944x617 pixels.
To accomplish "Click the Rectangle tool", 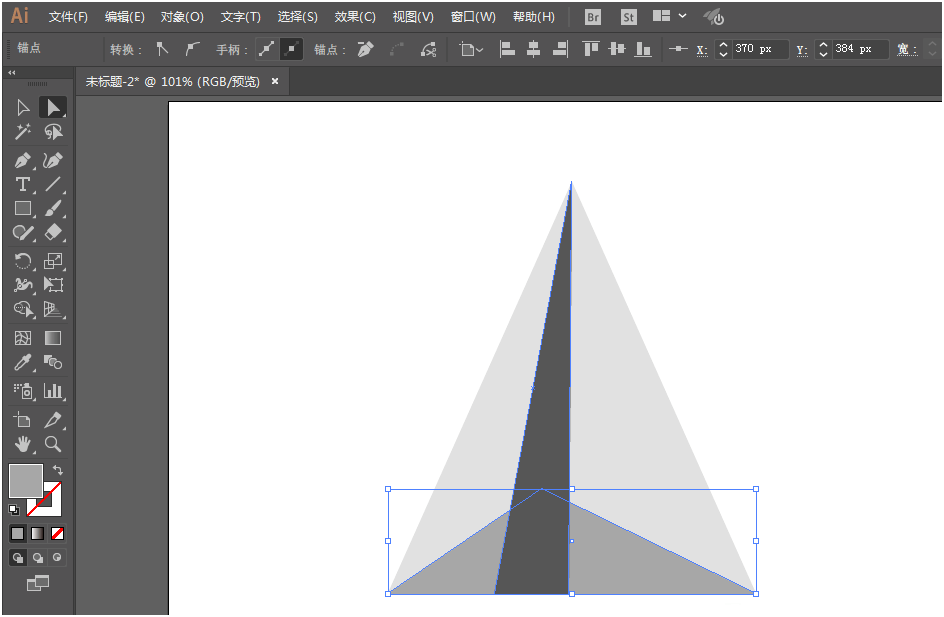I will click(22, 208).
